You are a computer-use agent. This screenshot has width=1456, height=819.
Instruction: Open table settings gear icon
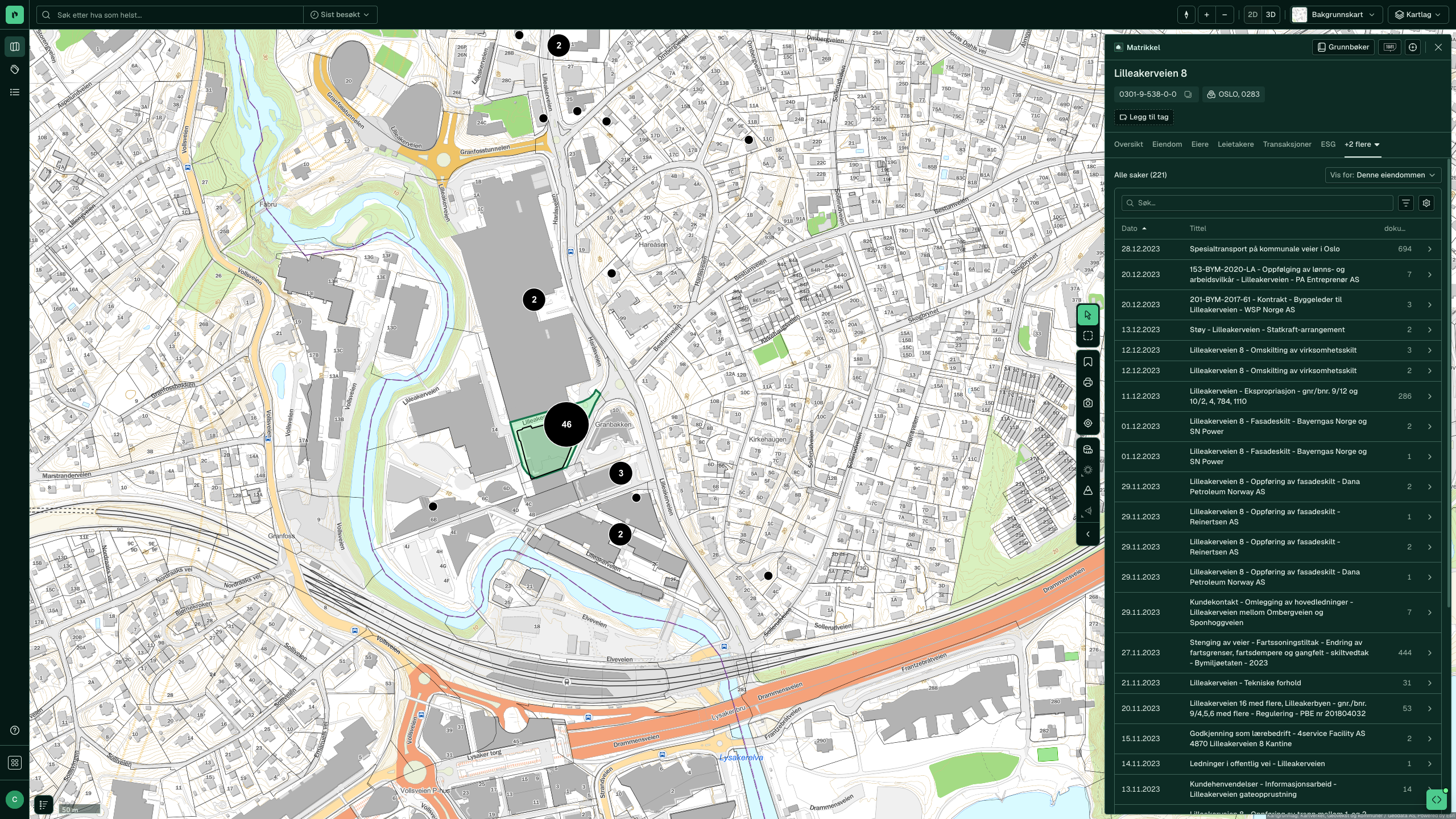(1426, 203)
